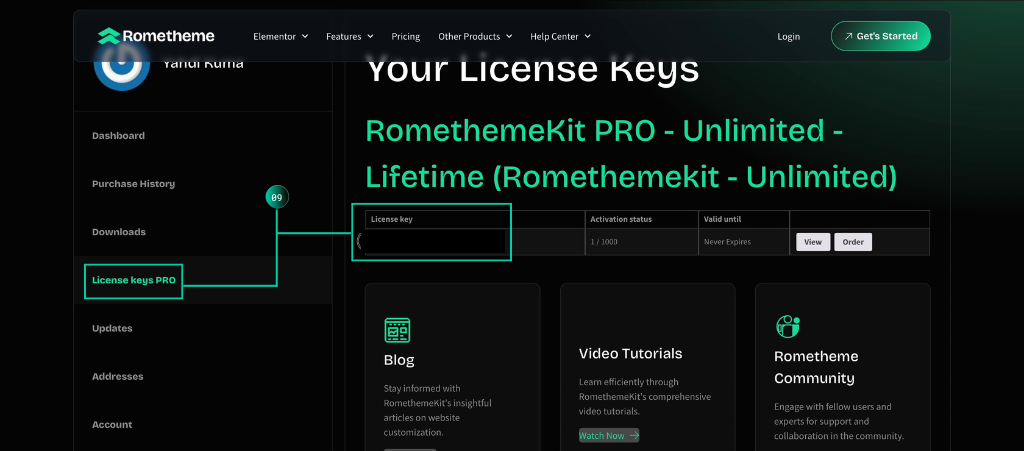This screenshot has height=451, width=1024.
Task: Expand the Features menu
Action: [349, 37]
